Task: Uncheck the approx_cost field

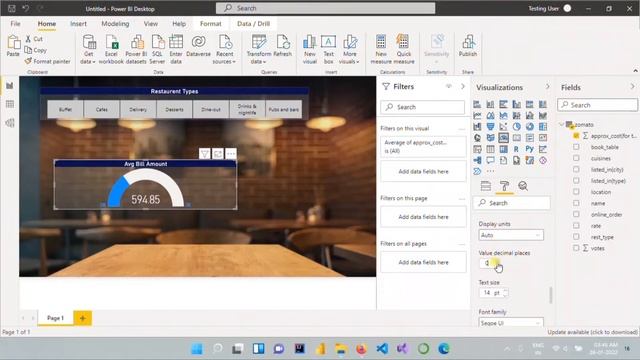Action: [x=576, y=136]
